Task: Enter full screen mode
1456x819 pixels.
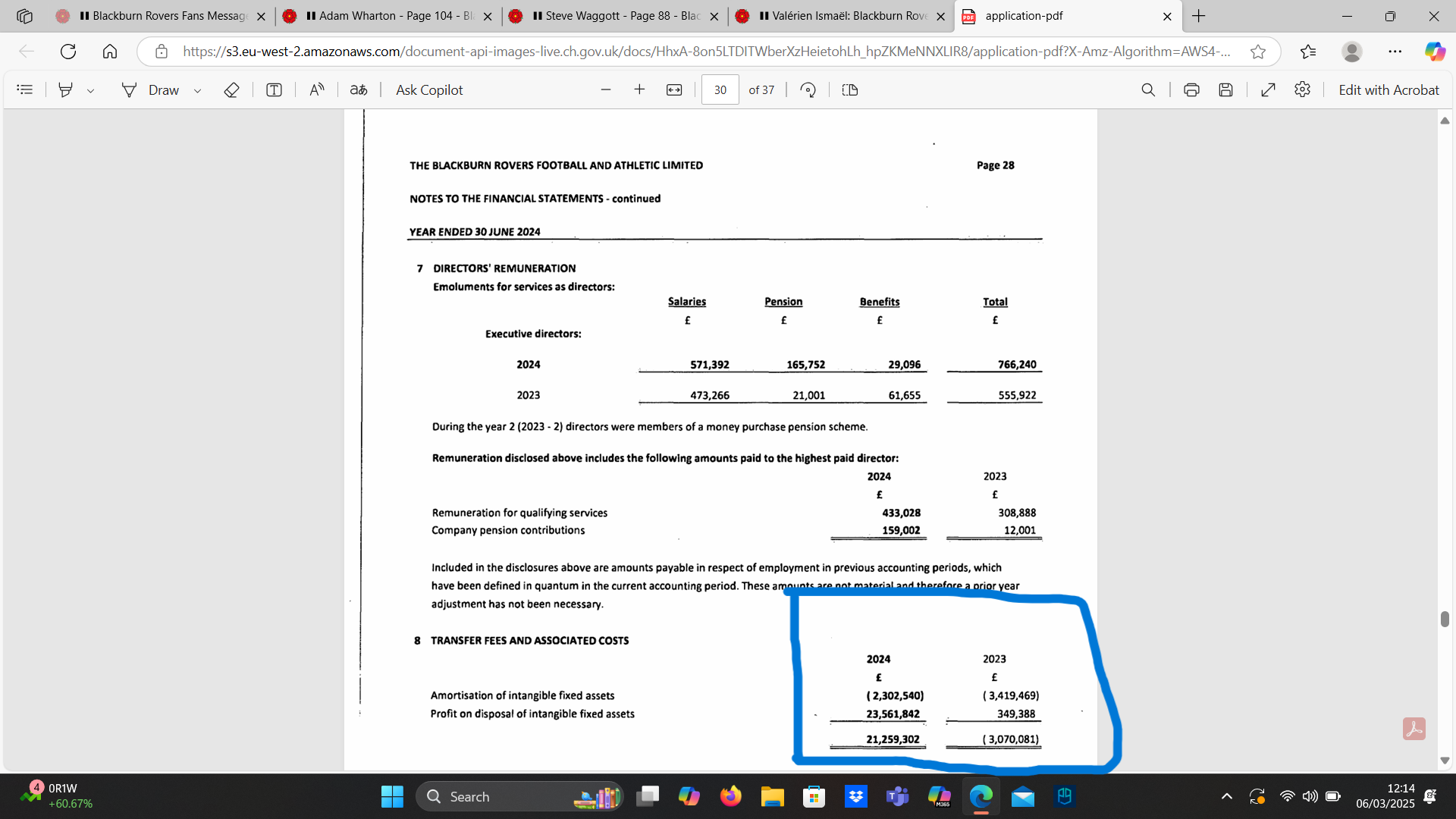Action: 1268,89
